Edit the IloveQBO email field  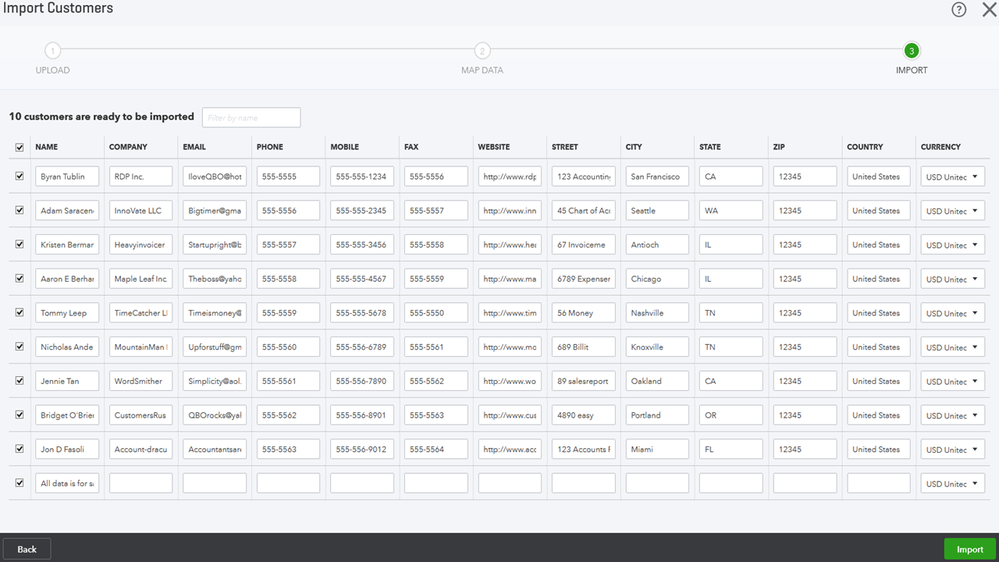[x=215, y=177]
